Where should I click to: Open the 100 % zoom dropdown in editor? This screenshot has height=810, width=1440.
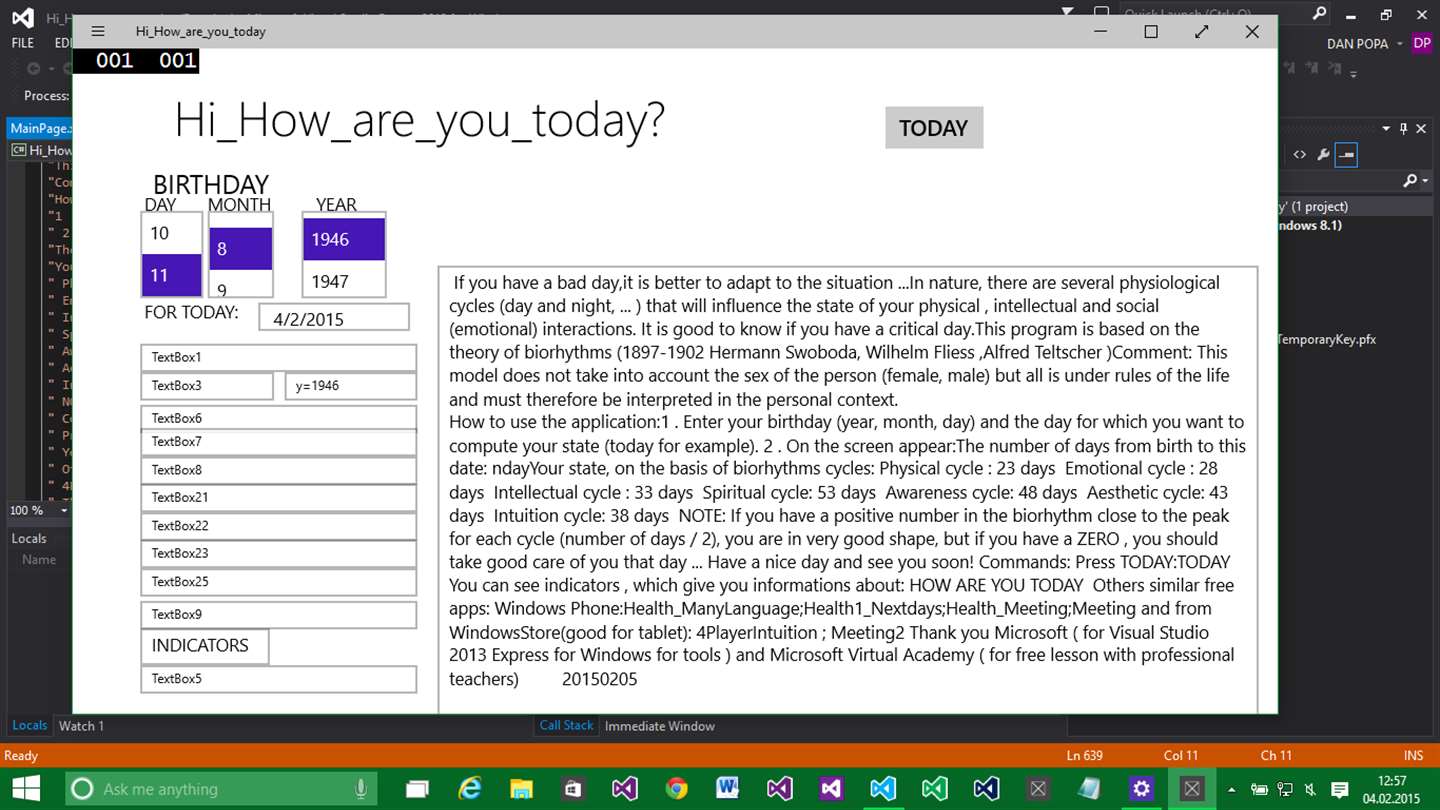coord(64,510)
